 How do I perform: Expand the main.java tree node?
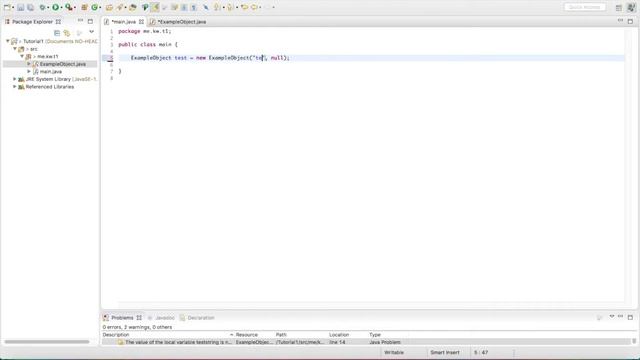29,71
